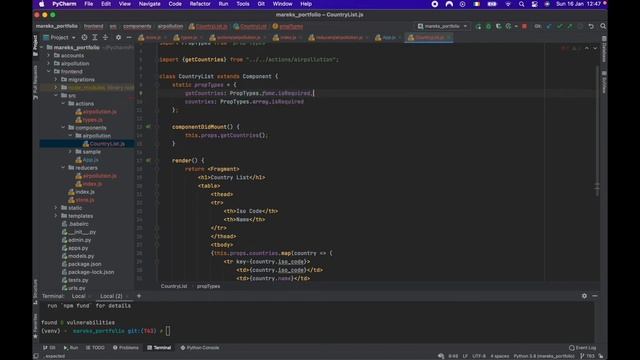The width and height of the screenshot is (640, 360).
Task: Open the Navigate menu
Action: pyautogui.click(x=149, y=4)
